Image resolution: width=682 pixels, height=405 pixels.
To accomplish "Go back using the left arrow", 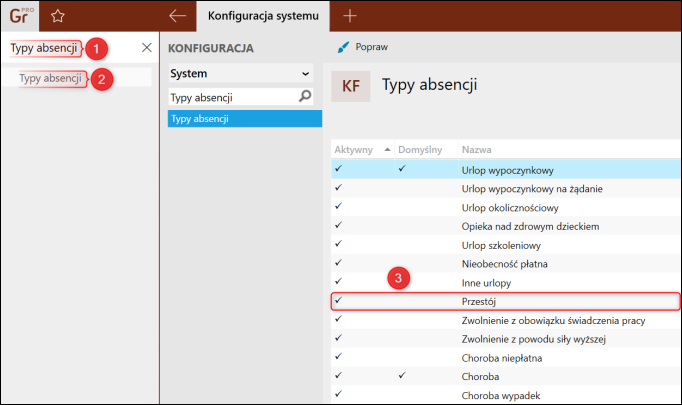I will click(x=177, y=16).
